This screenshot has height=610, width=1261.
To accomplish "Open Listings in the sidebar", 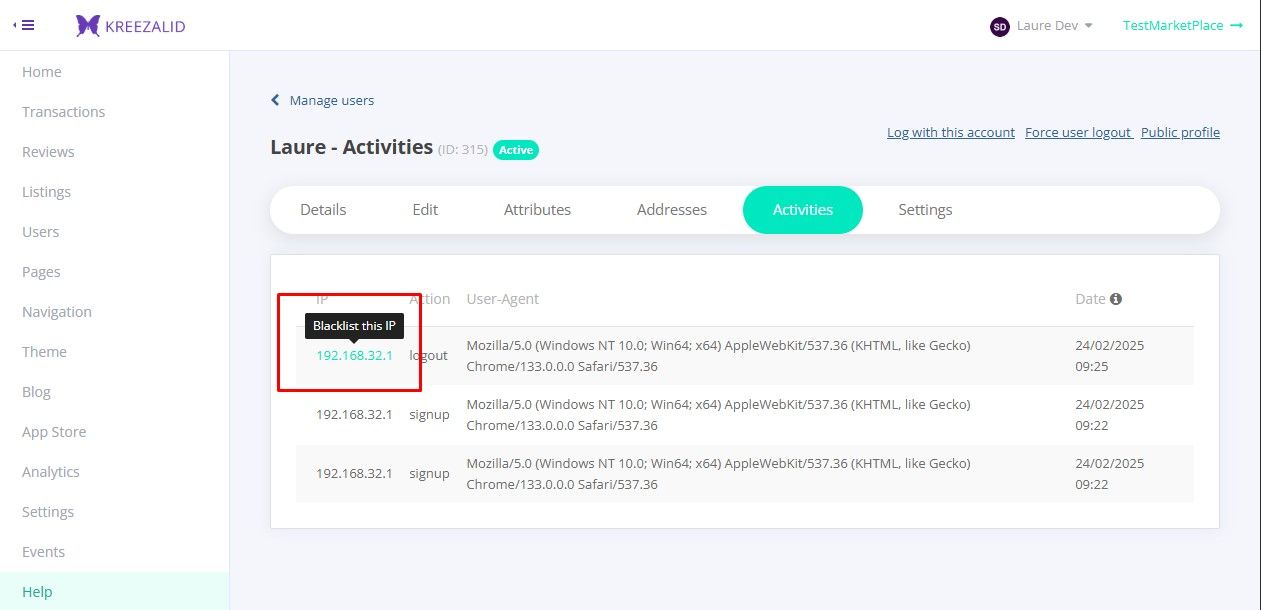I will [x=46, y=192].
